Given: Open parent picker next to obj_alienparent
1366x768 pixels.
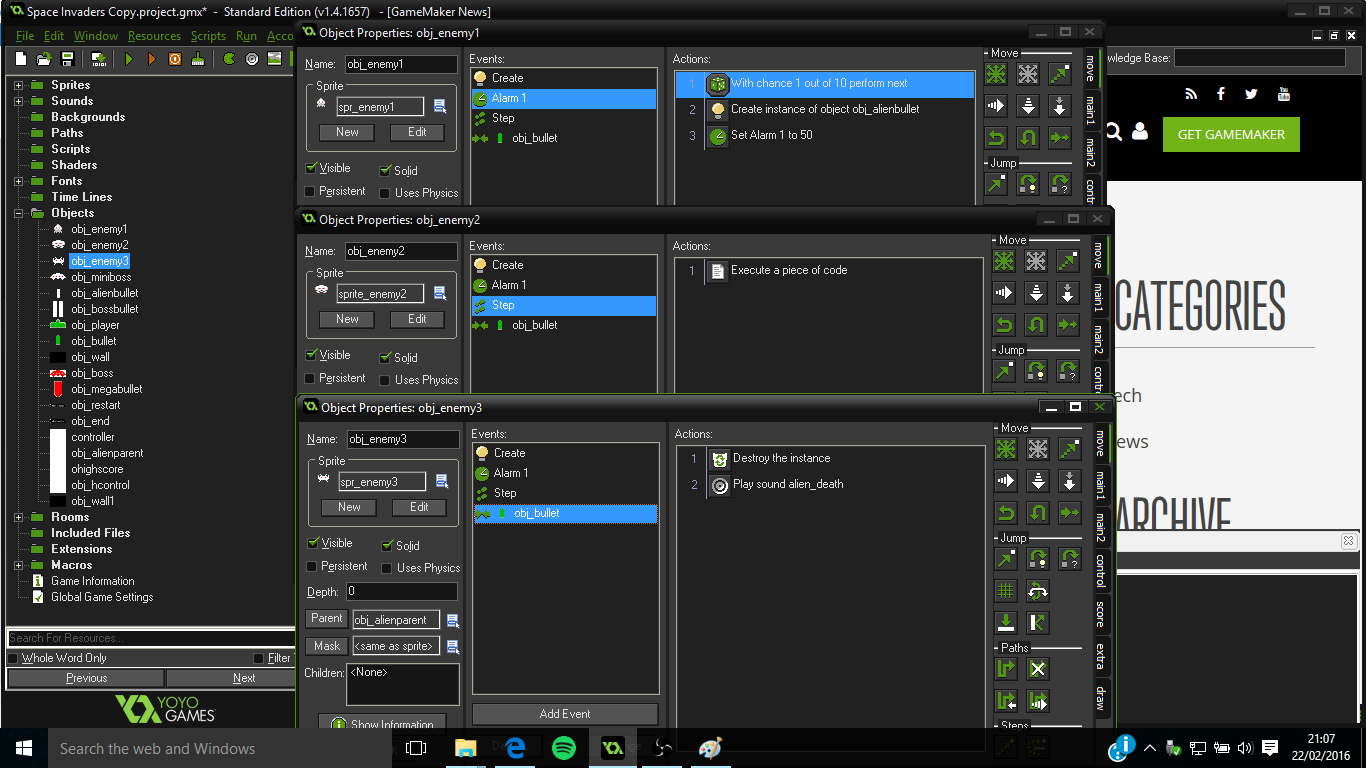Looking at the screenshot, I should pos(453,620).
